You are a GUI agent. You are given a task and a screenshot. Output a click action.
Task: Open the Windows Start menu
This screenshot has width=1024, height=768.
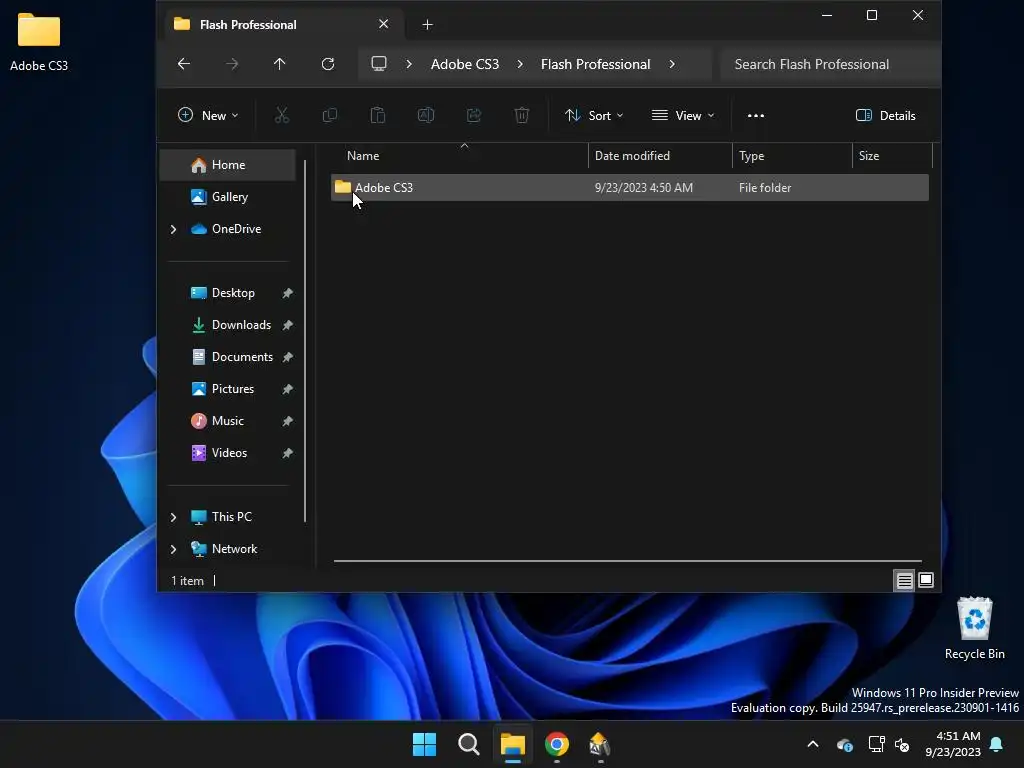pyautogui.click(x=424, y=744)
